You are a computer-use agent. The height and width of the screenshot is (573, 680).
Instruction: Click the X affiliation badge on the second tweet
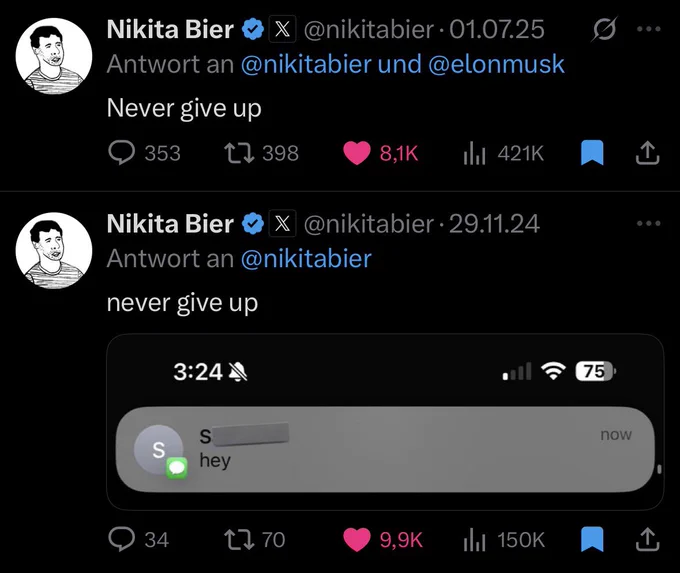point(282,223)
